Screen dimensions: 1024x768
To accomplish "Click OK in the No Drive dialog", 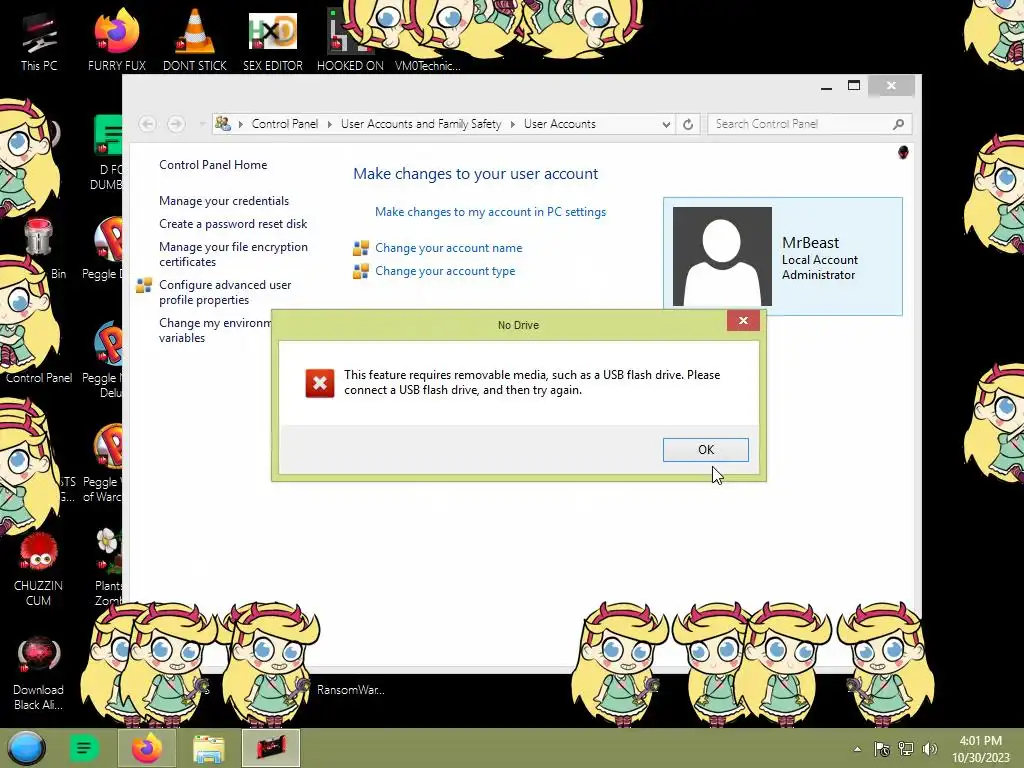I will [705, 449].
